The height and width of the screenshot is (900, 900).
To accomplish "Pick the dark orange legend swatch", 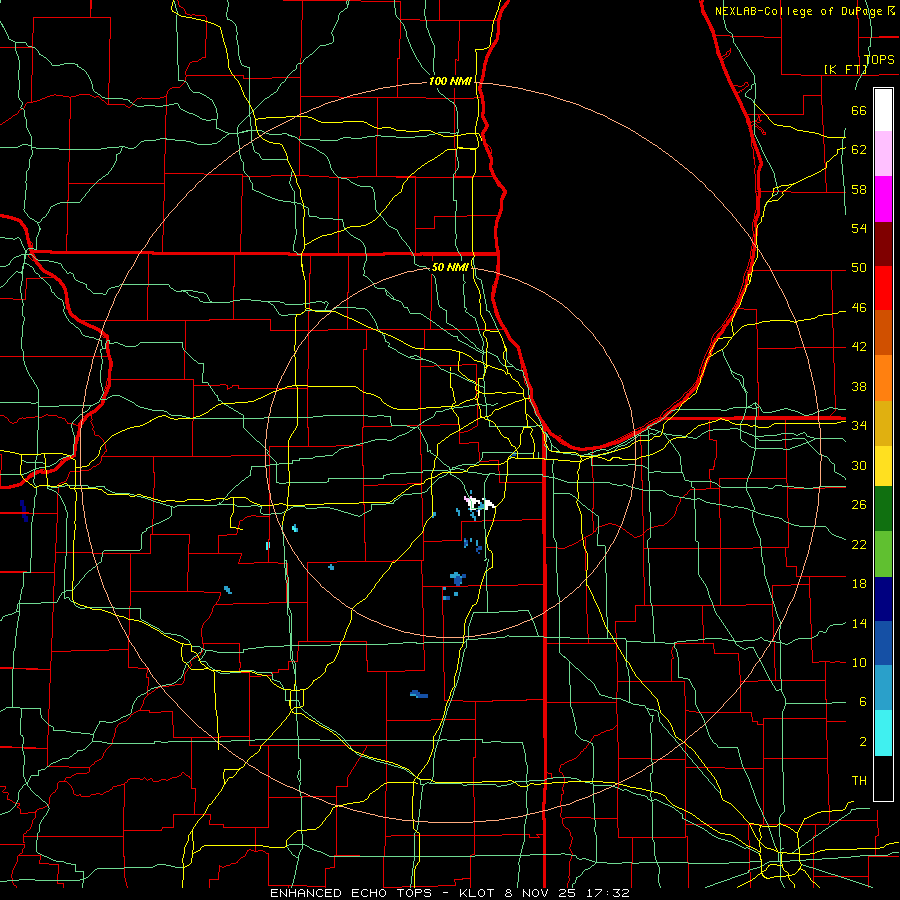I will click(x=883, y=333).
